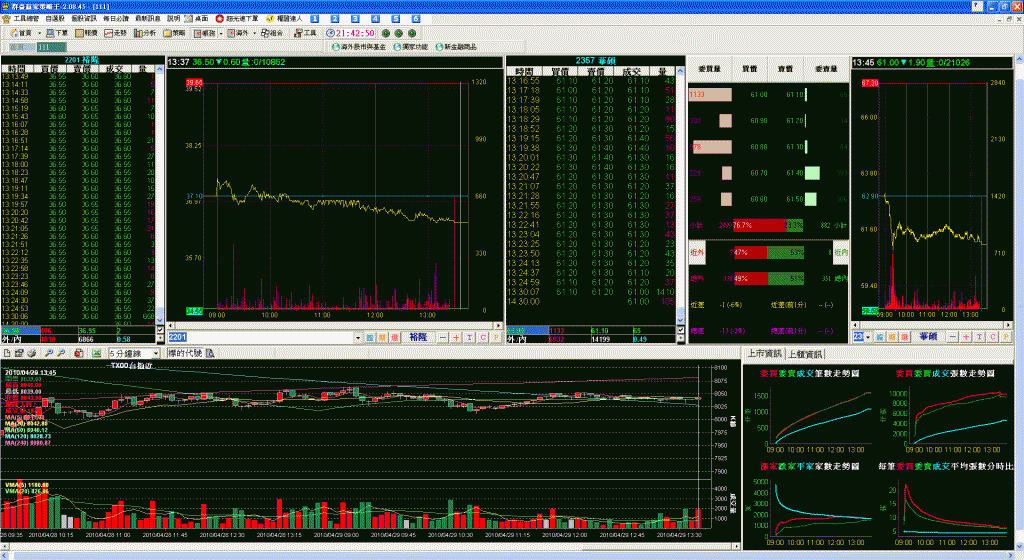Select the 看盤 watch toolbar button
The height and width of the screenshot is (560, 1024).
click(x=204, y=33)
